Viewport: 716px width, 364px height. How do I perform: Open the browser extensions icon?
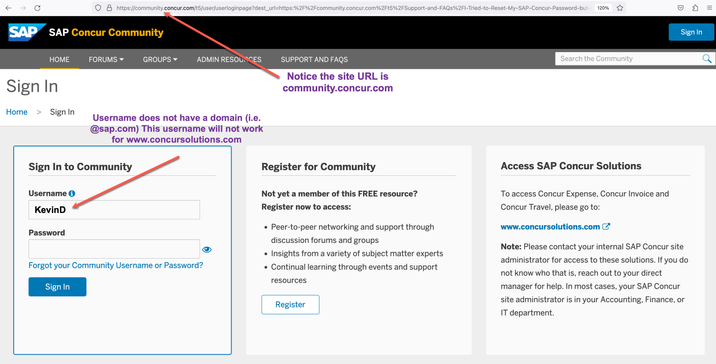695,8
